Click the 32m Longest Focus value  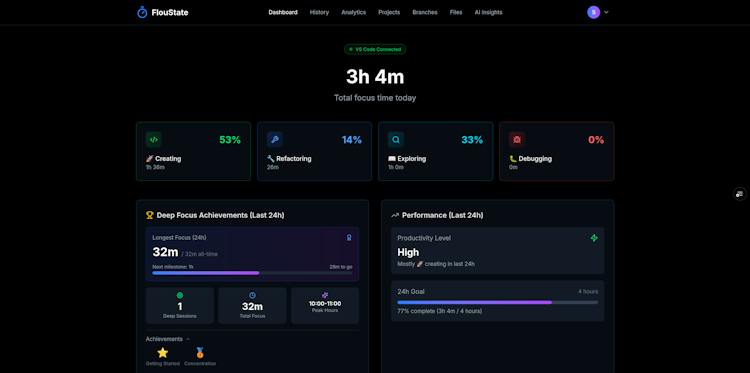point(165,252)
